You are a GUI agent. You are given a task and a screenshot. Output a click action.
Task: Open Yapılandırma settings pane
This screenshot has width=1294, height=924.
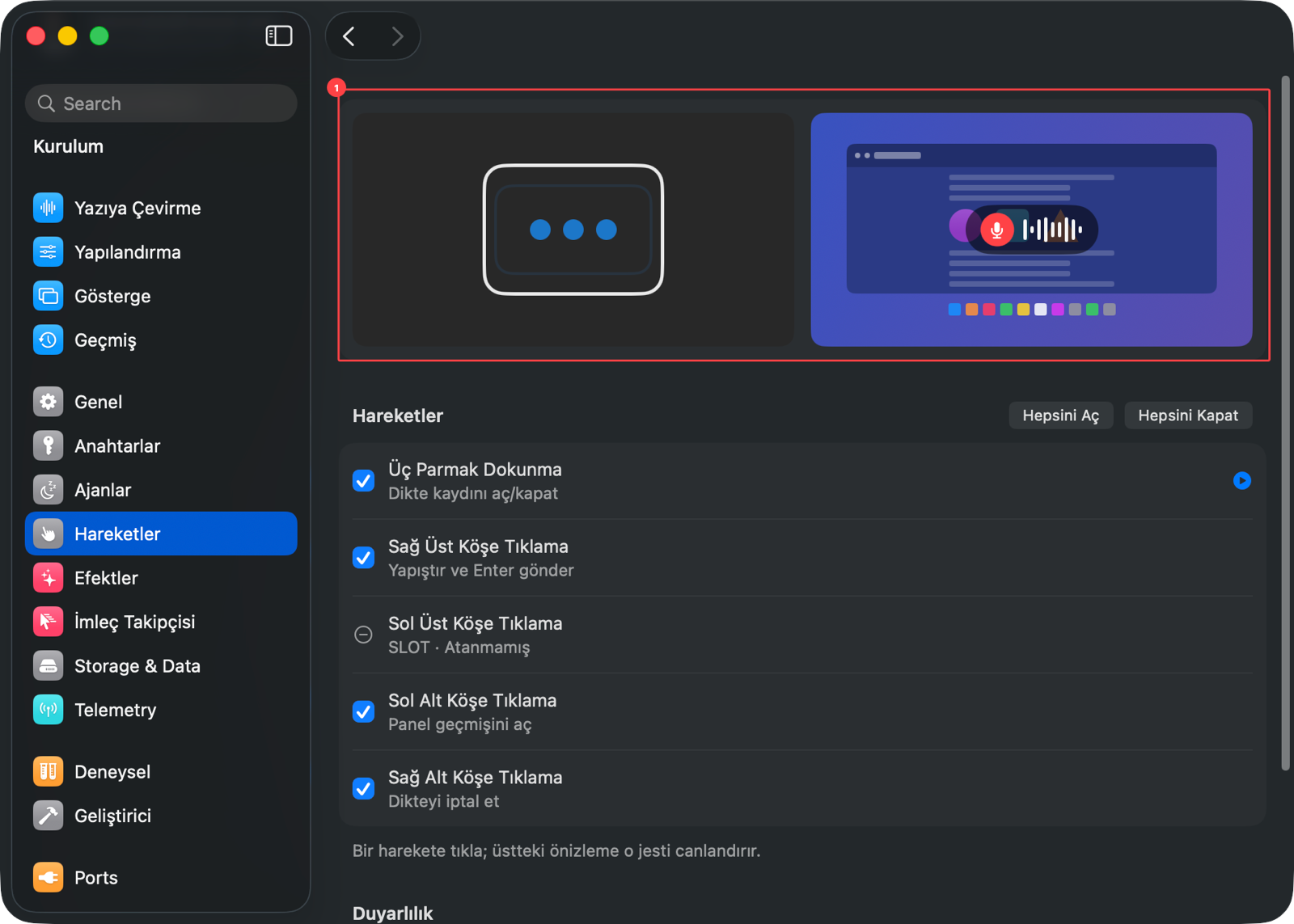161,252
